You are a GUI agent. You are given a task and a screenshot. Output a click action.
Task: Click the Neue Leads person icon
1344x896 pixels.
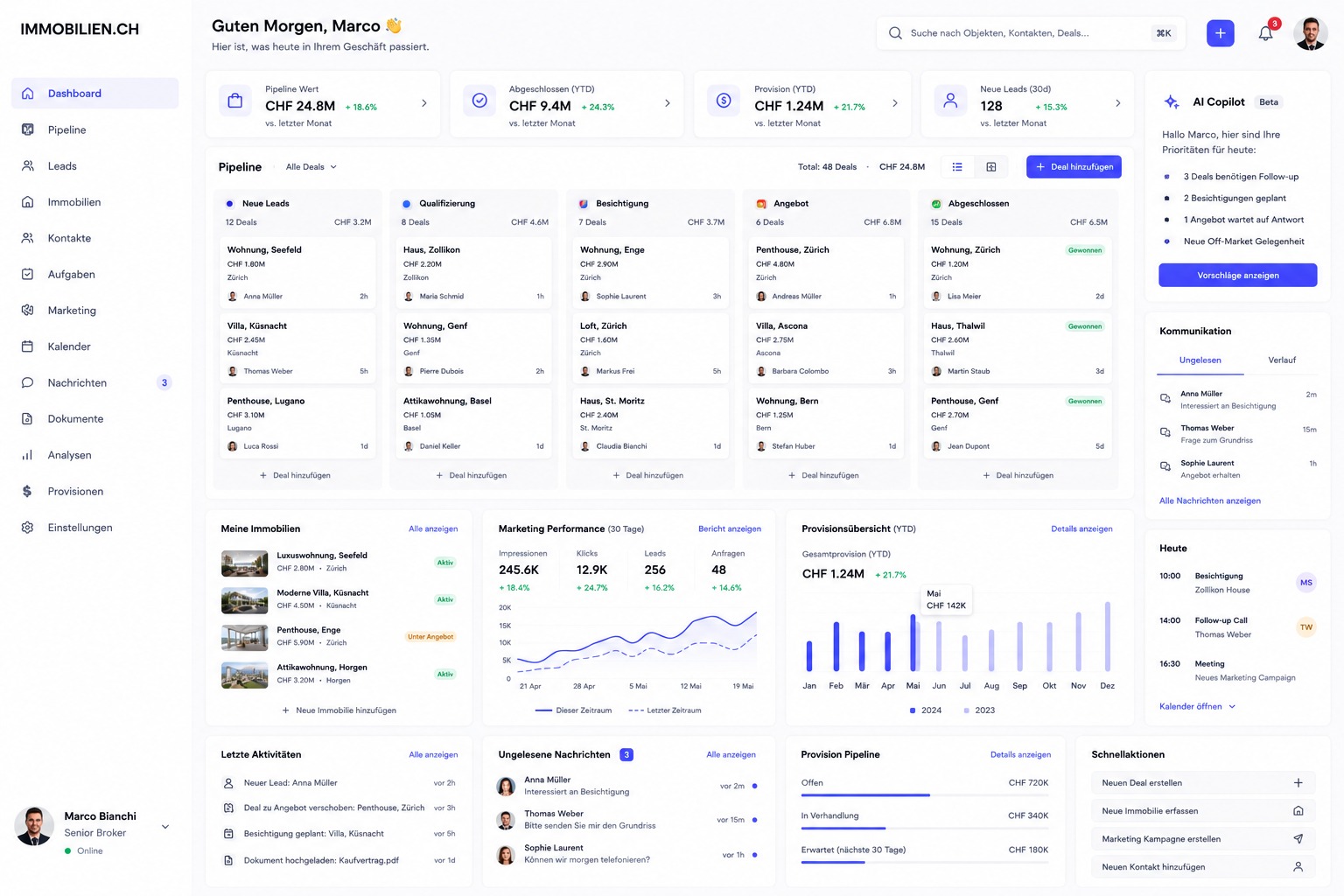[x=950, y=101]
